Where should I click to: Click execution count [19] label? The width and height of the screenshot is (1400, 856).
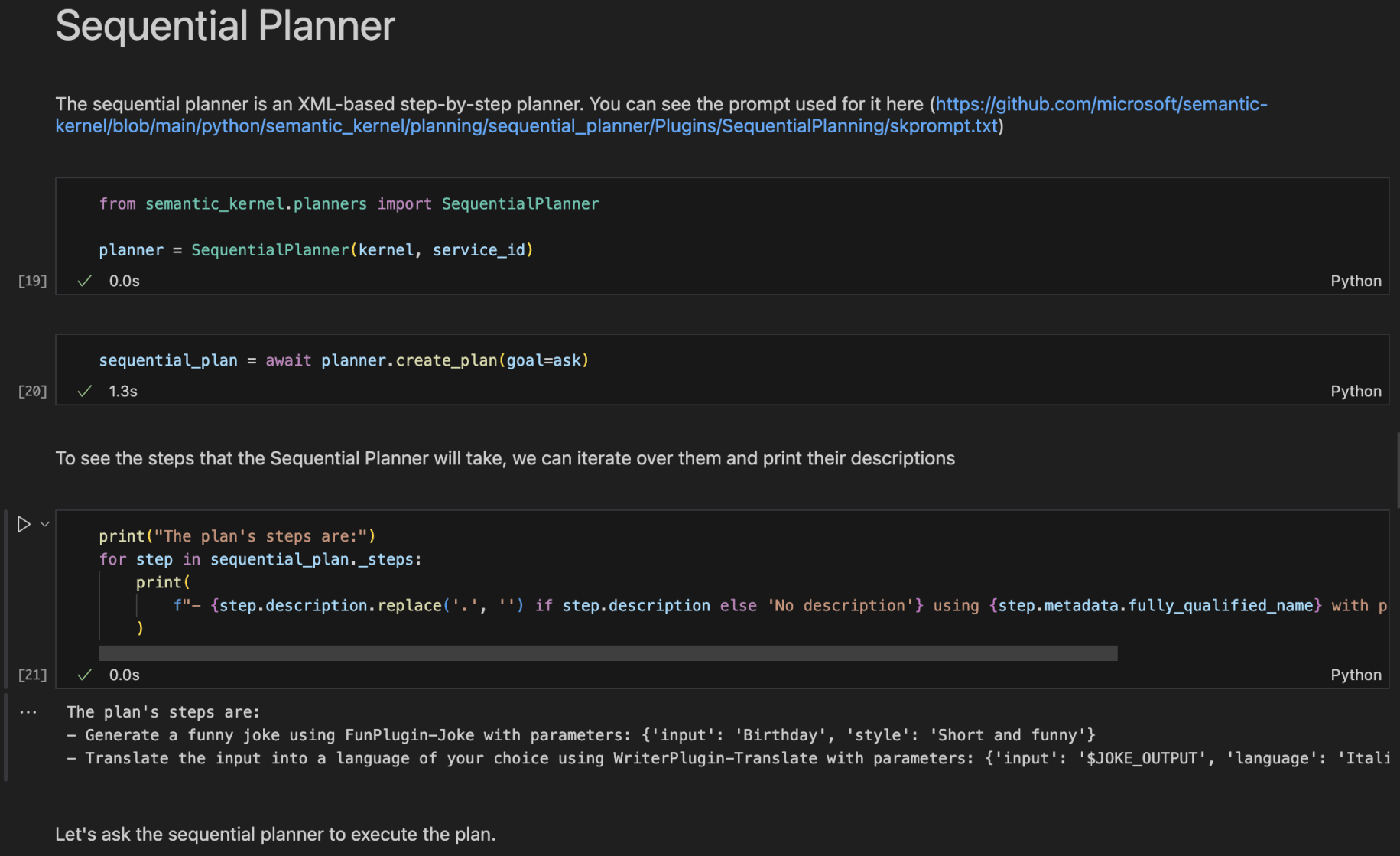pyautogui.click(x=32, y=281)
